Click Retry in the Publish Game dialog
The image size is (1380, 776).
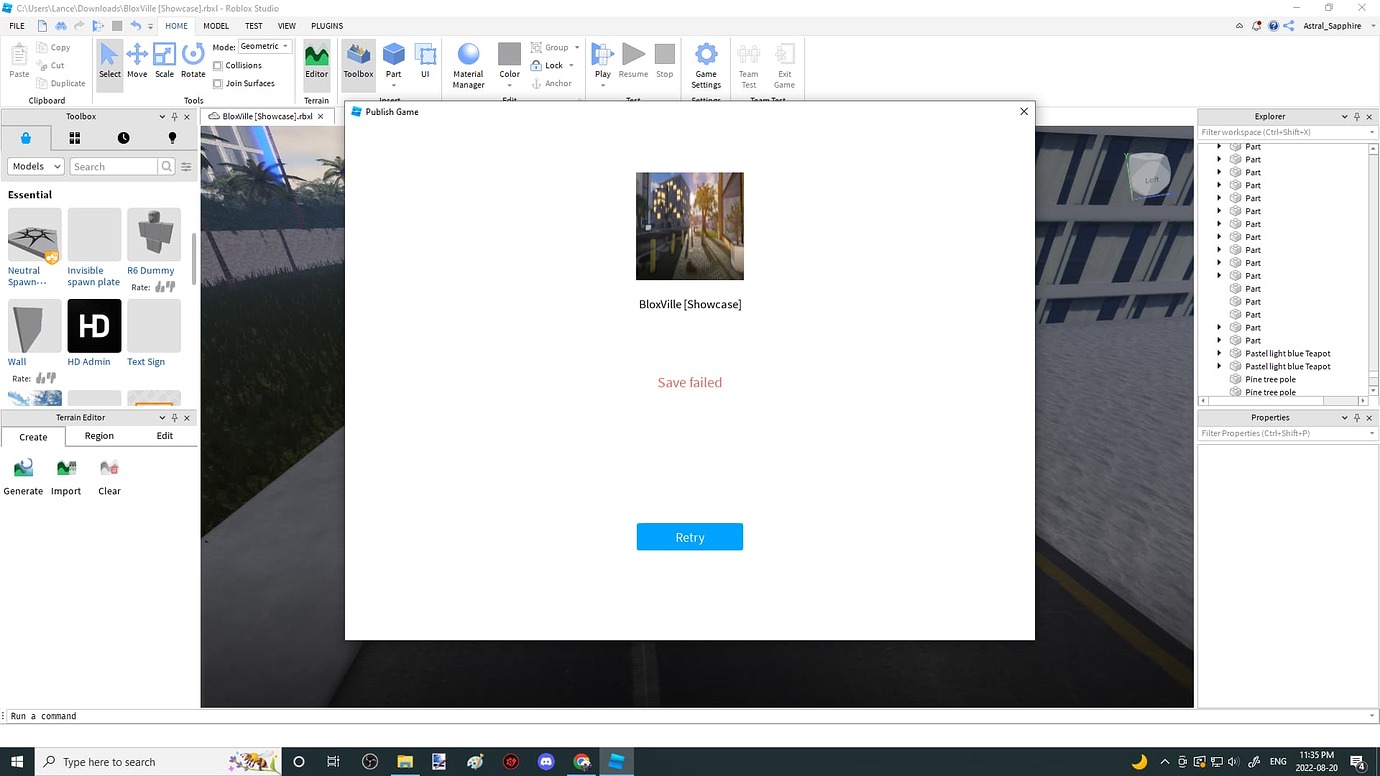point(689,537)
